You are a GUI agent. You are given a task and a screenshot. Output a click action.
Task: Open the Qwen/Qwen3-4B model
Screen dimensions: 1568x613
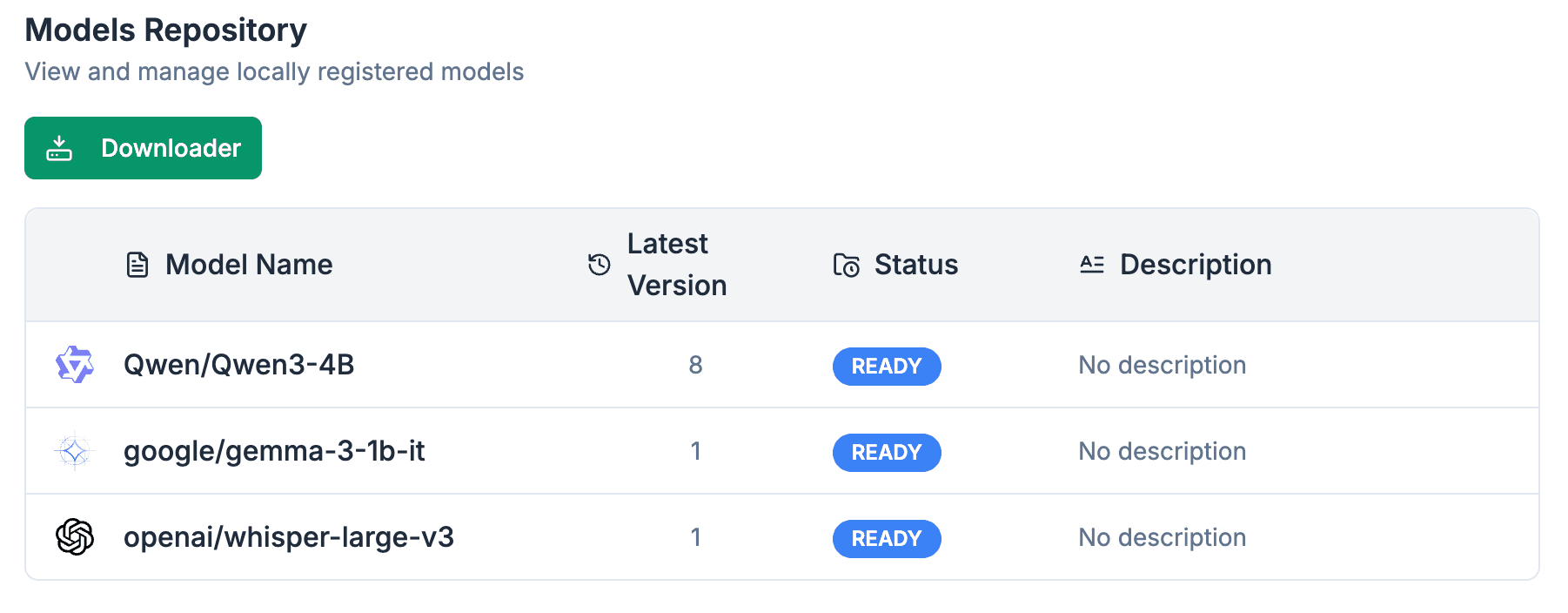point(239,365)
